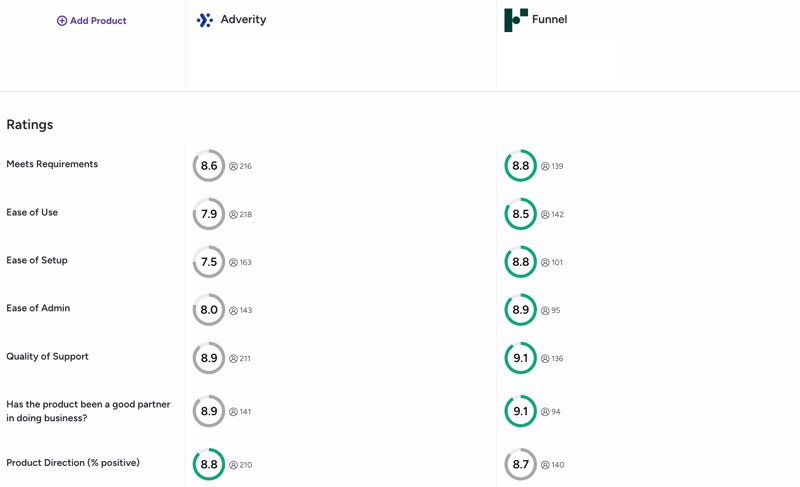Image resolution: width=800 pixels, height=487 pixels.
Task: Click Adverity's green 8.8 Product Direction circle
Action: coord(209,464)
